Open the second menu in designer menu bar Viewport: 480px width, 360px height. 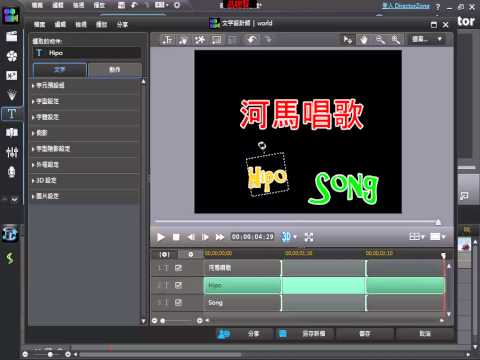tap(60, 24)
